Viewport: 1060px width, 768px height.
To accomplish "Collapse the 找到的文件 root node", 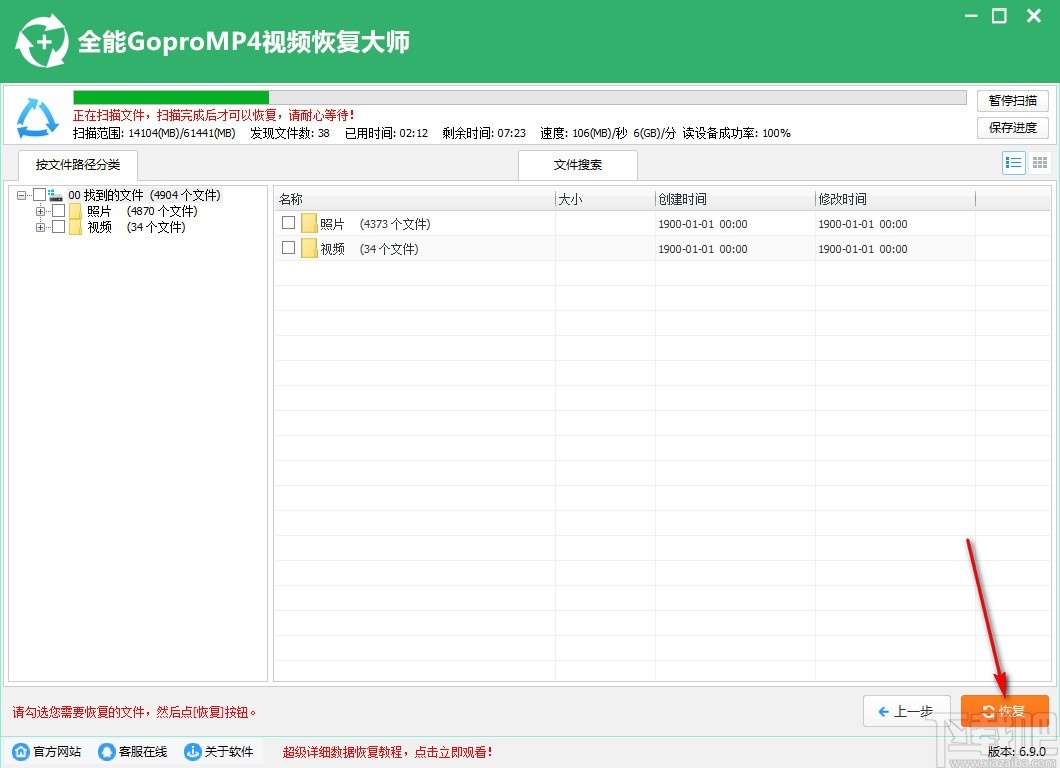I will tap(22, 195).
